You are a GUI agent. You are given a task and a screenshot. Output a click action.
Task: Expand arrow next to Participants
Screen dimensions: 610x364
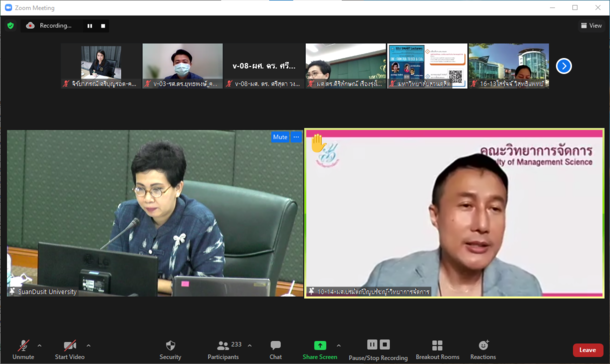coord(249,345)
